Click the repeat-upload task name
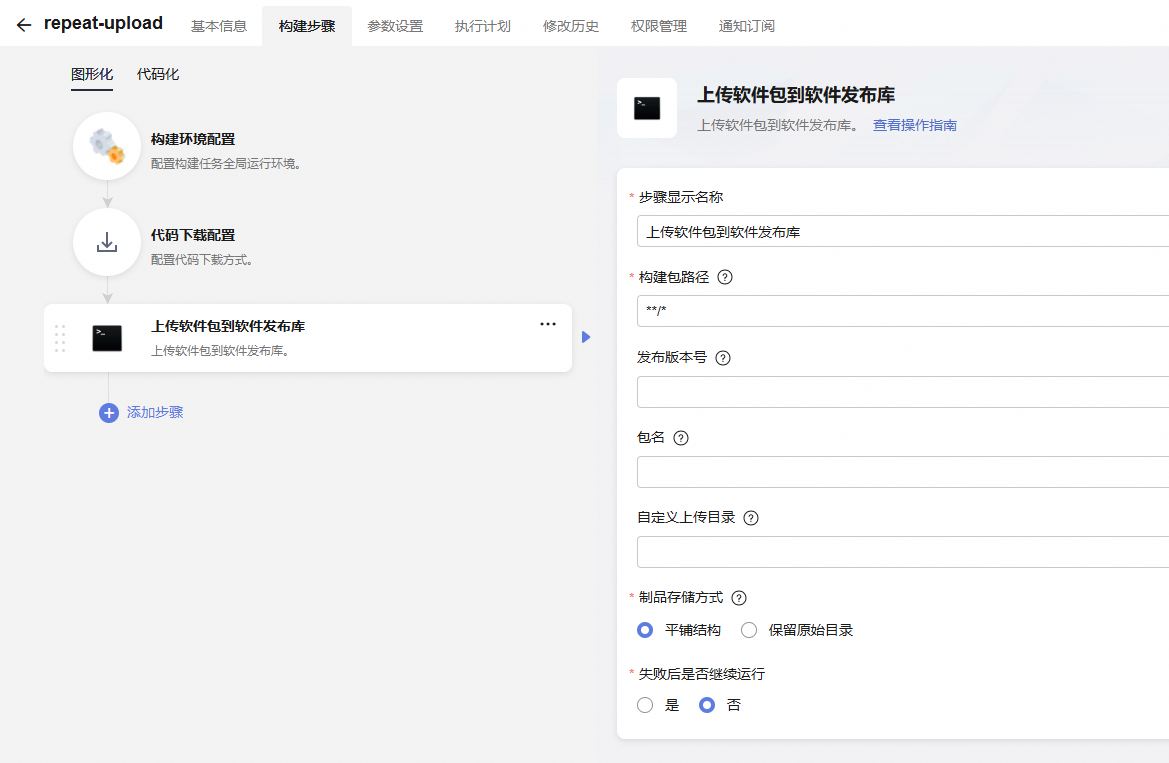1169x763 pixels. (x=104, y=23)
